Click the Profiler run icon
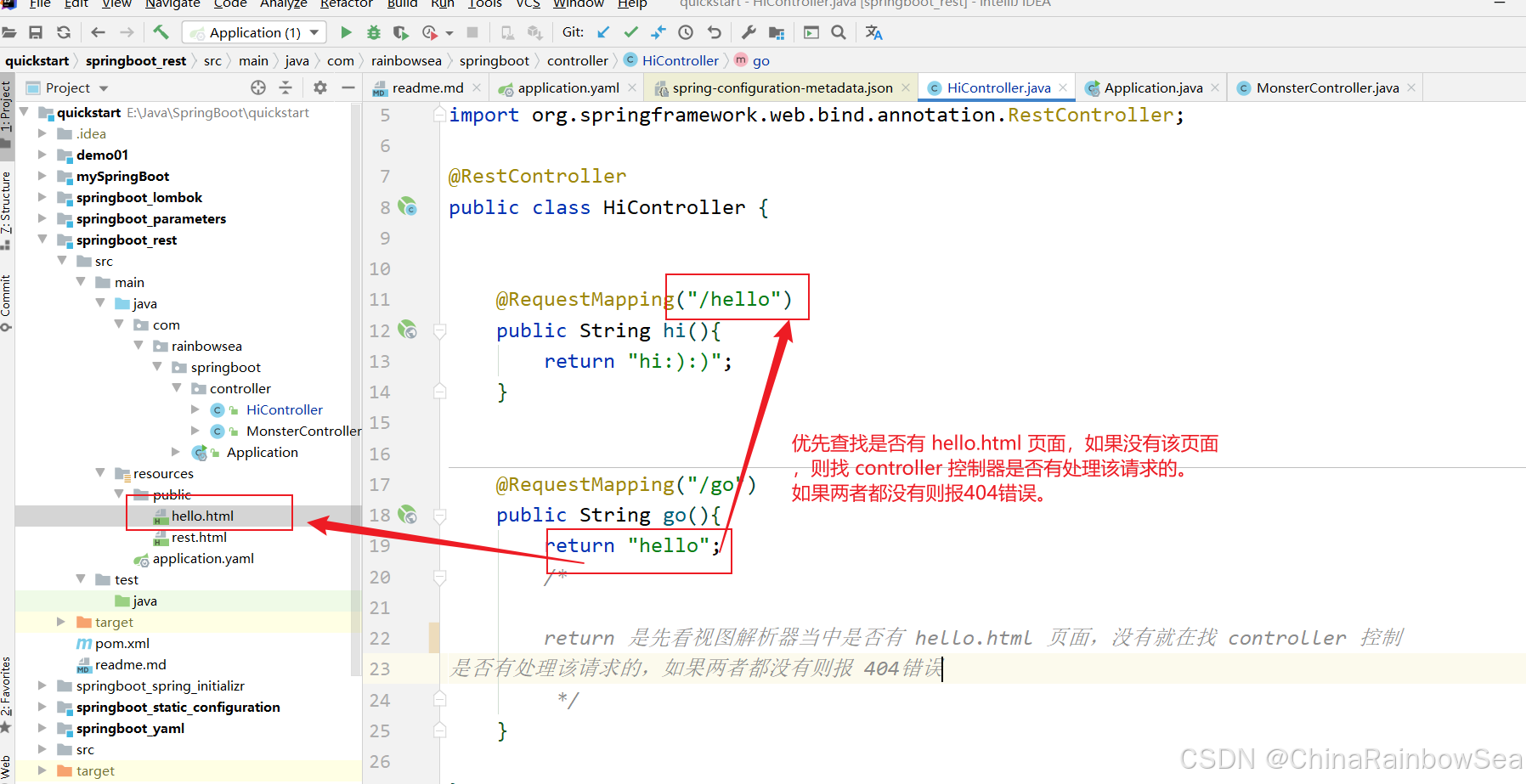Screen dimensions: 1526x784 click(429, 32)
